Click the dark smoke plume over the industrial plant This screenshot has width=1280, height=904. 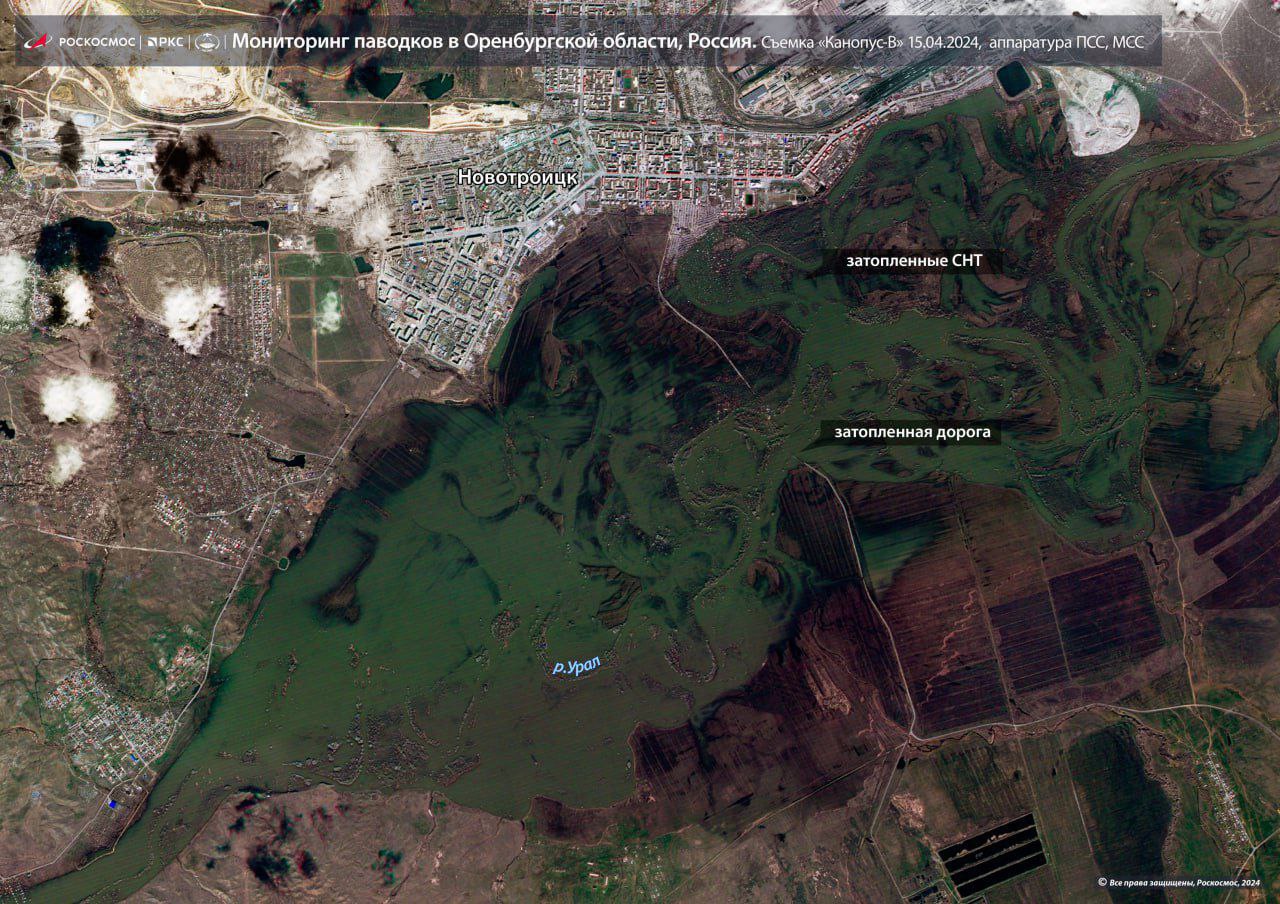[x=185, y=162]
